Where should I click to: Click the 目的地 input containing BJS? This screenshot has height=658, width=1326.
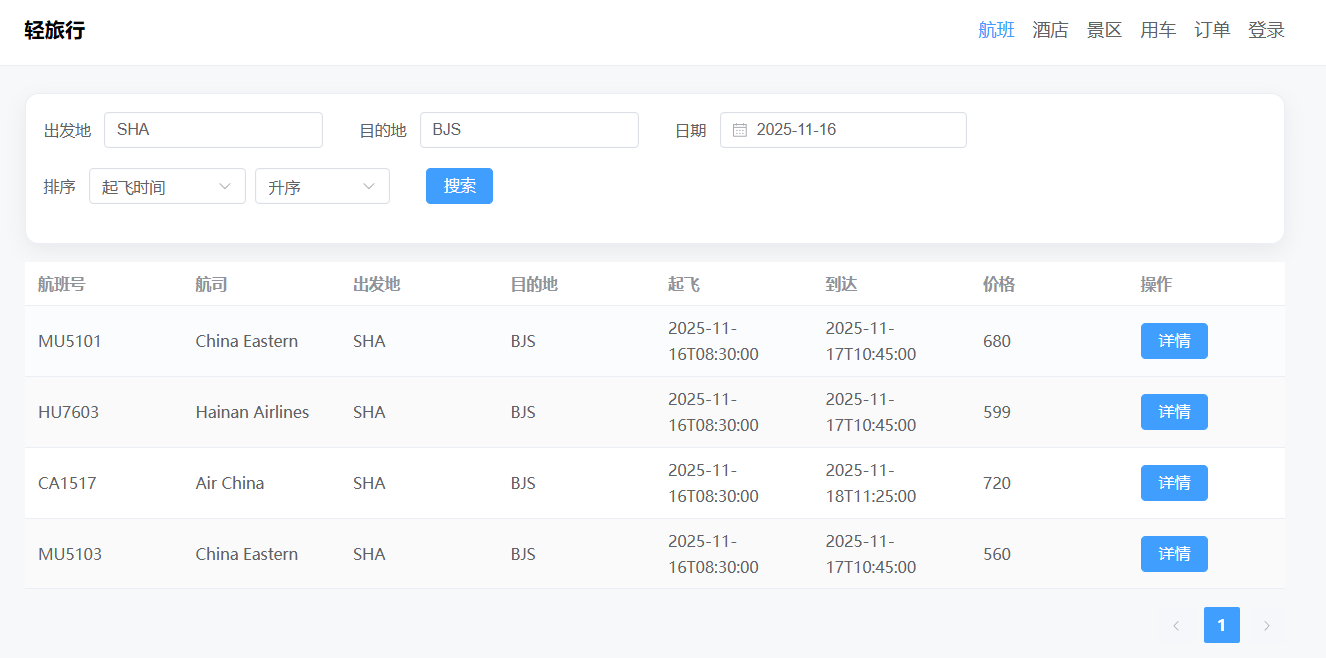coord(529,130)
